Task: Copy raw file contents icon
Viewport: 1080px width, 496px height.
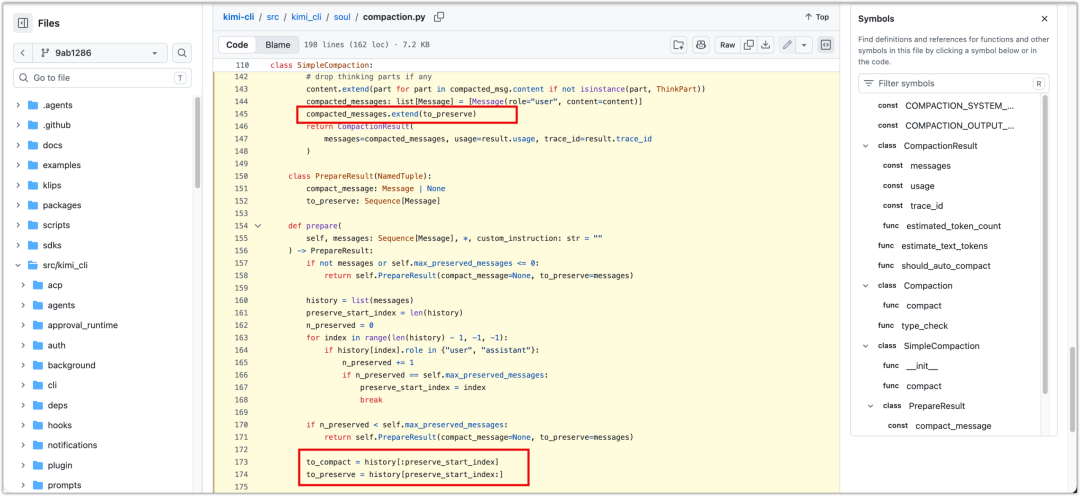Action: tap(749, 45)
